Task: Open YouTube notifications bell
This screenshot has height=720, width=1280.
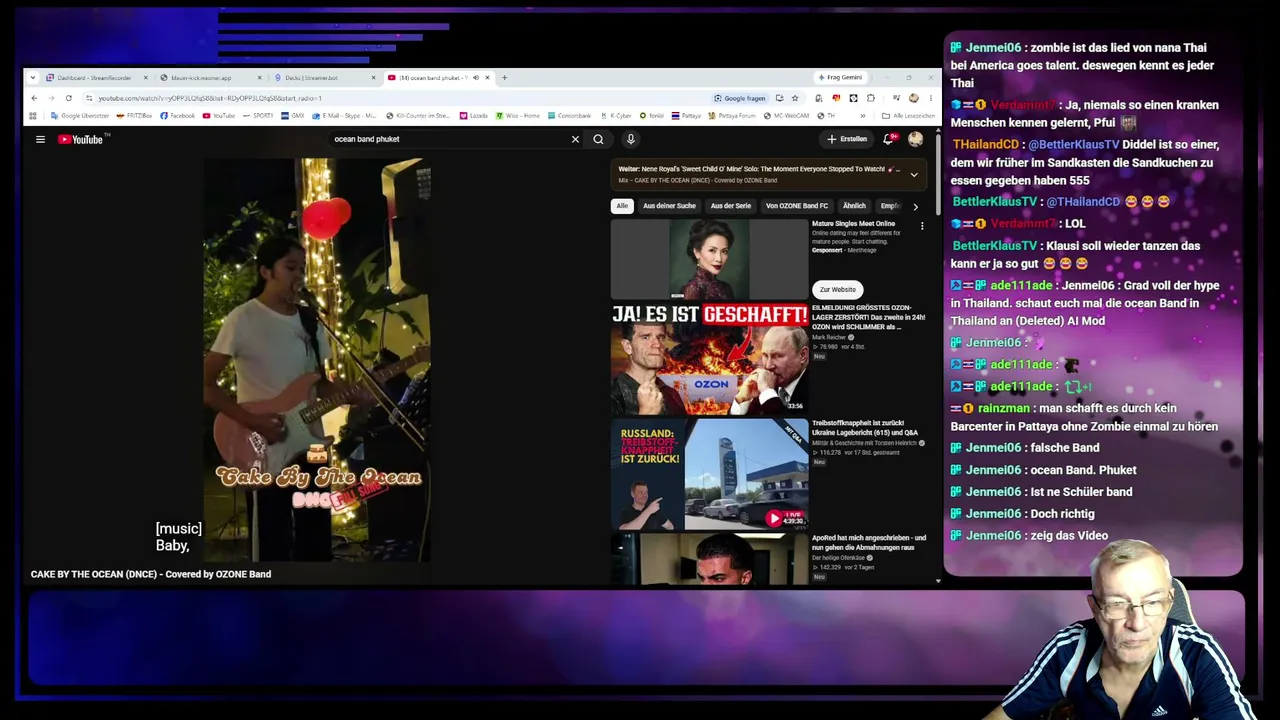Action: pos(888,139)
